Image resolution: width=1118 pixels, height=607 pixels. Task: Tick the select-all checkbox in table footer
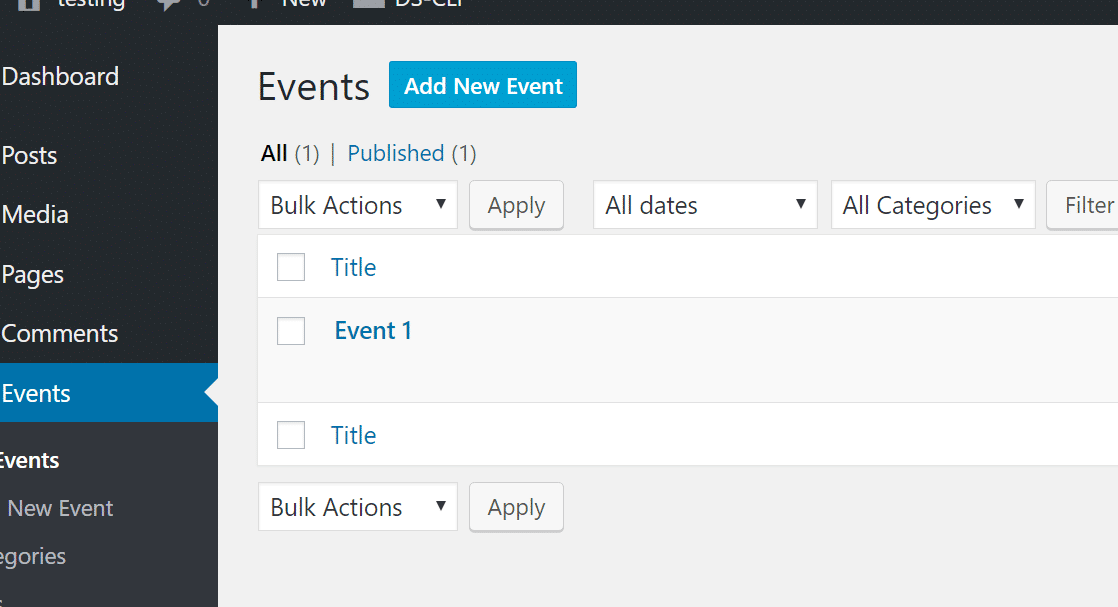(291, 435)
